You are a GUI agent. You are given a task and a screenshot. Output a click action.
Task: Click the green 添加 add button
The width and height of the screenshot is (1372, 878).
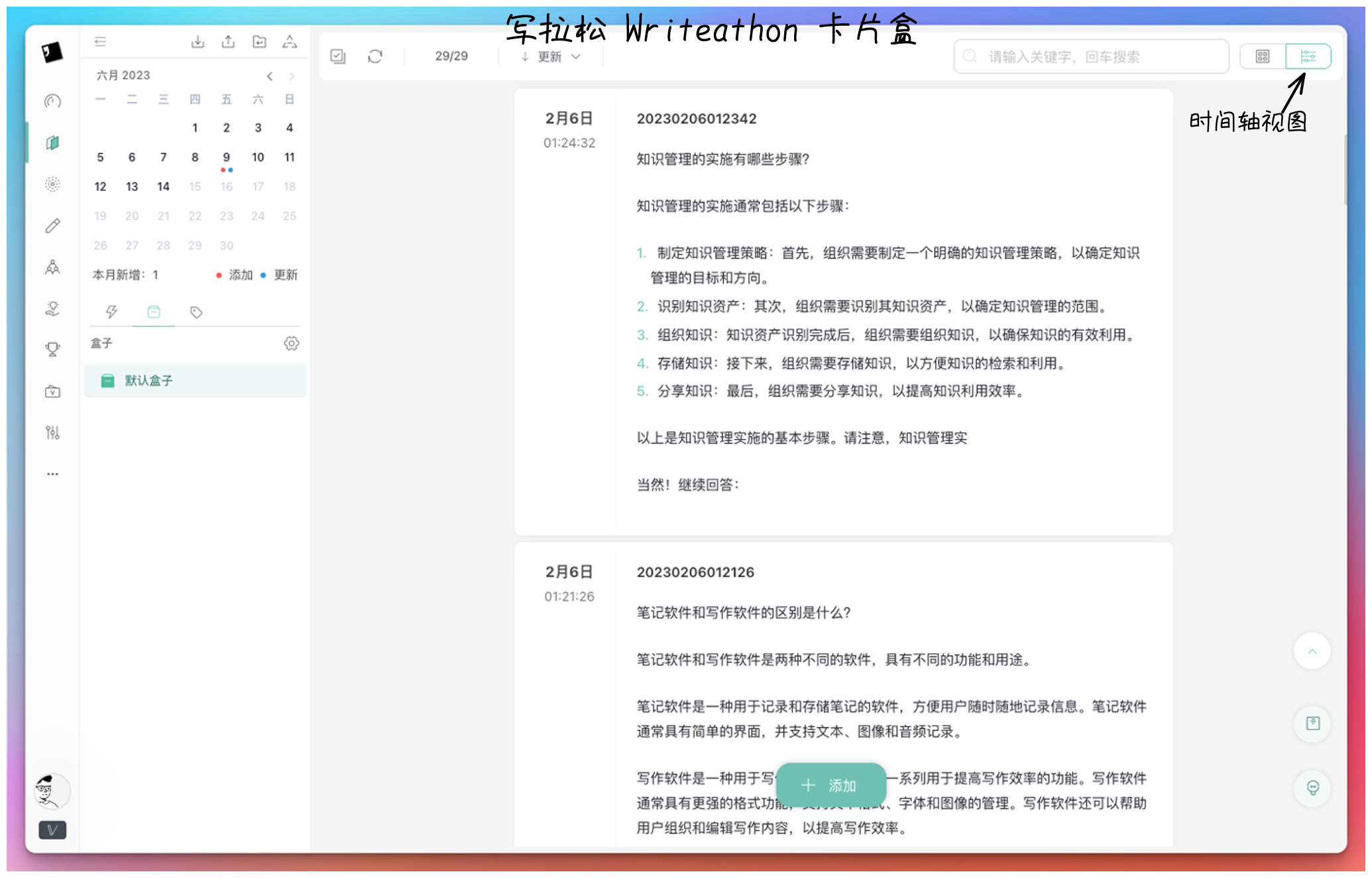pyautogui.click(x=831, y=786)
